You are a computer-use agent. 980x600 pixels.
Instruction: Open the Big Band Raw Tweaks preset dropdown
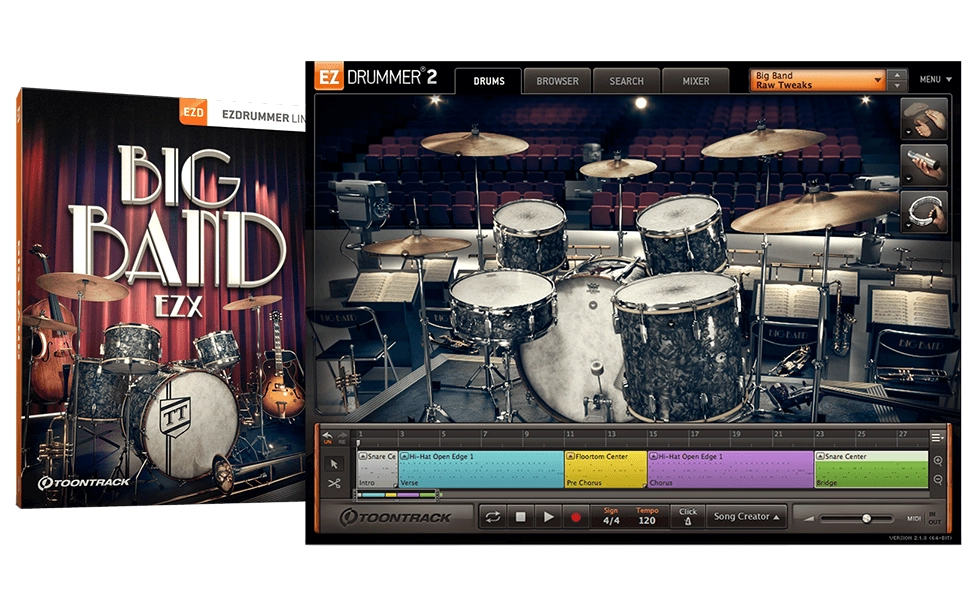pos(818,80)
